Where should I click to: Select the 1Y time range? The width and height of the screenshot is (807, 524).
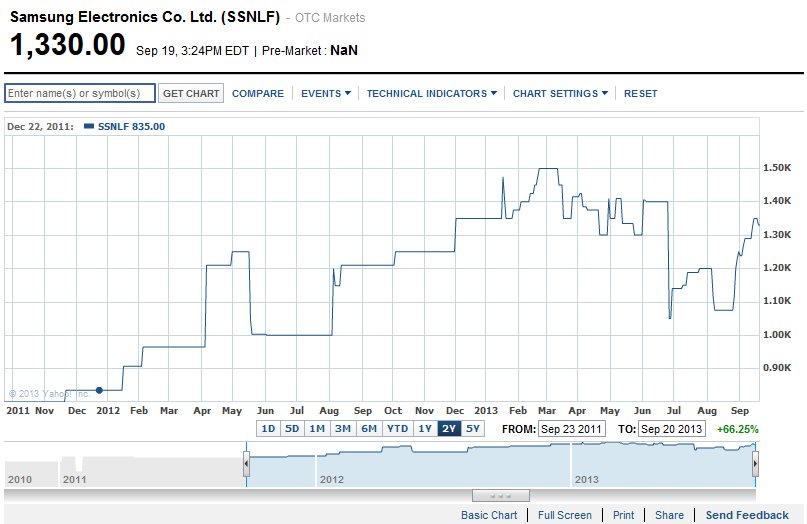425,428
